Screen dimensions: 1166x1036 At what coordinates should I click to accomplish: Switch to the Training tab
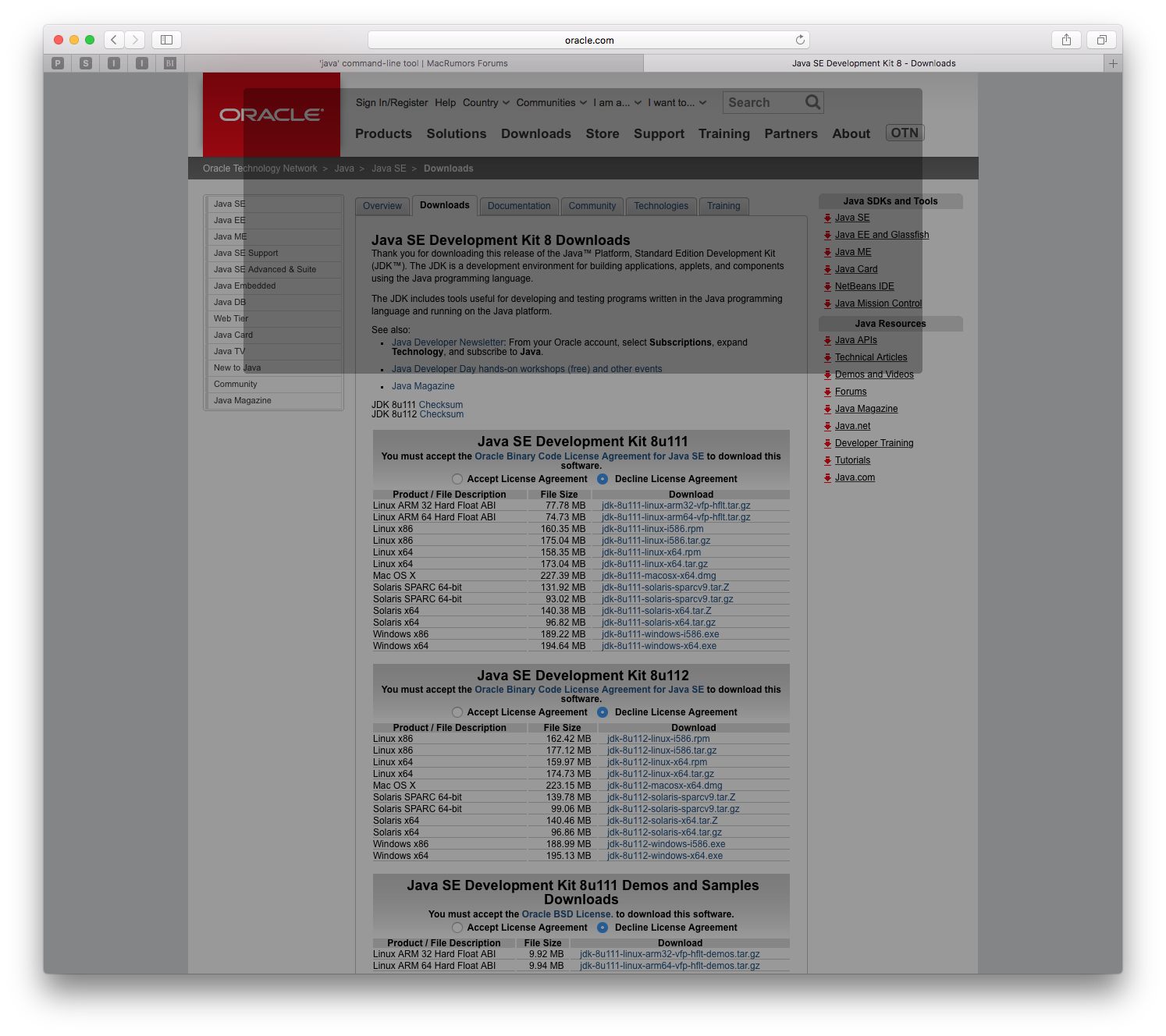[x=723, y=206]
